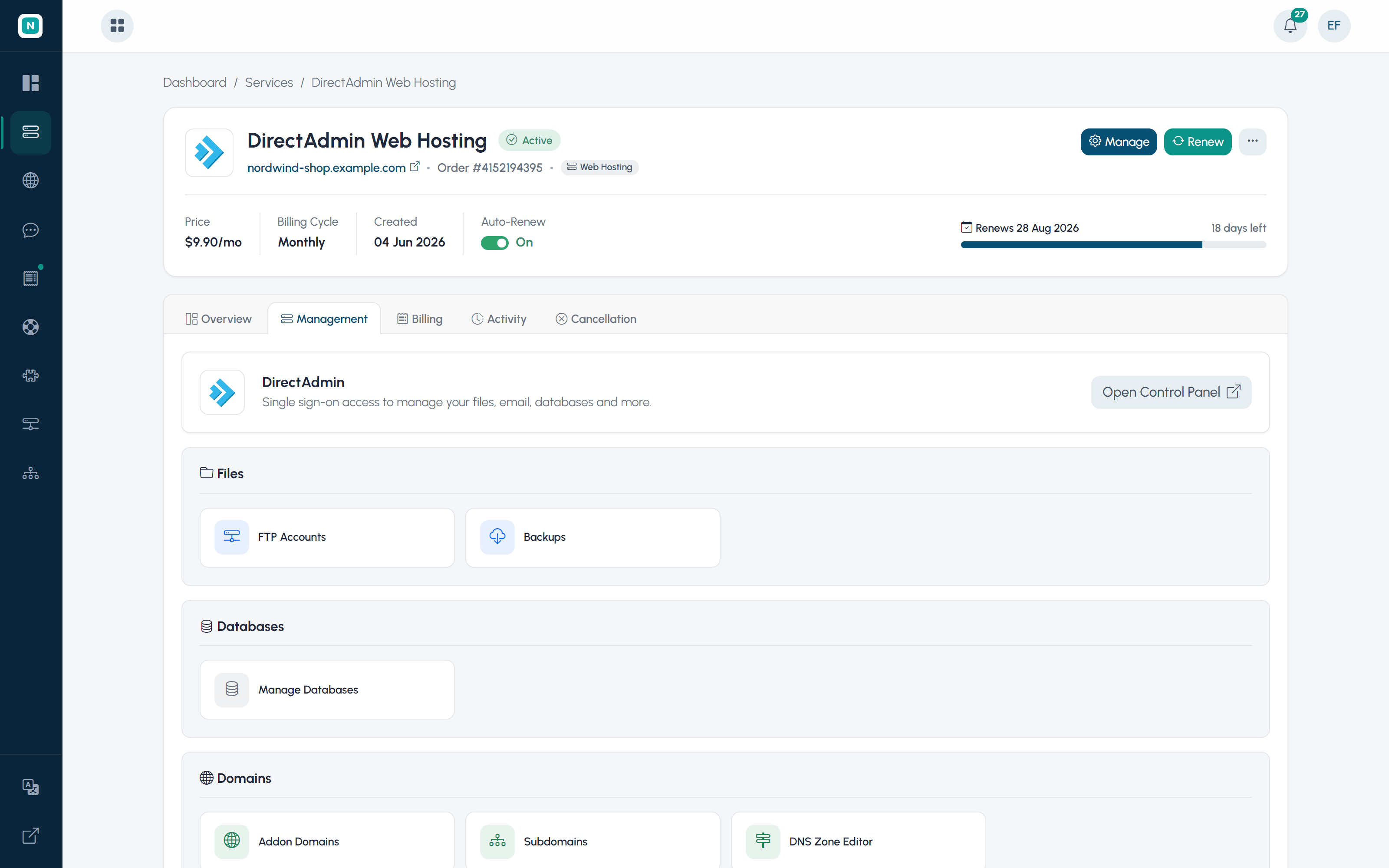Click Open Control Panel button
Viewport: 1389px width, 868px height.
(1171, 392)
